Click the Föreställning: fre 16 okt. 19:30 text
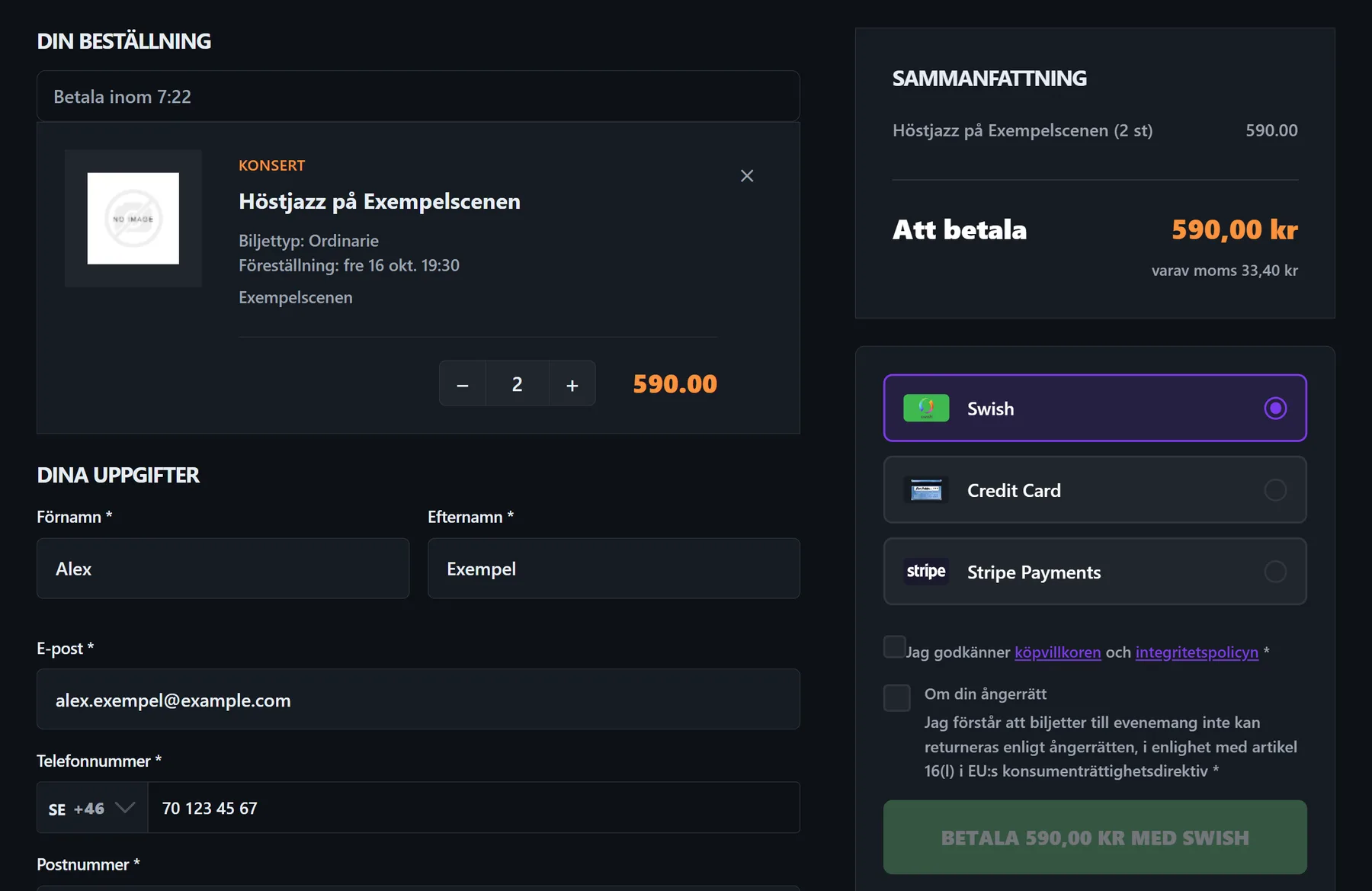The width and height of the screenshot is (1372, 891). (349, 266)
